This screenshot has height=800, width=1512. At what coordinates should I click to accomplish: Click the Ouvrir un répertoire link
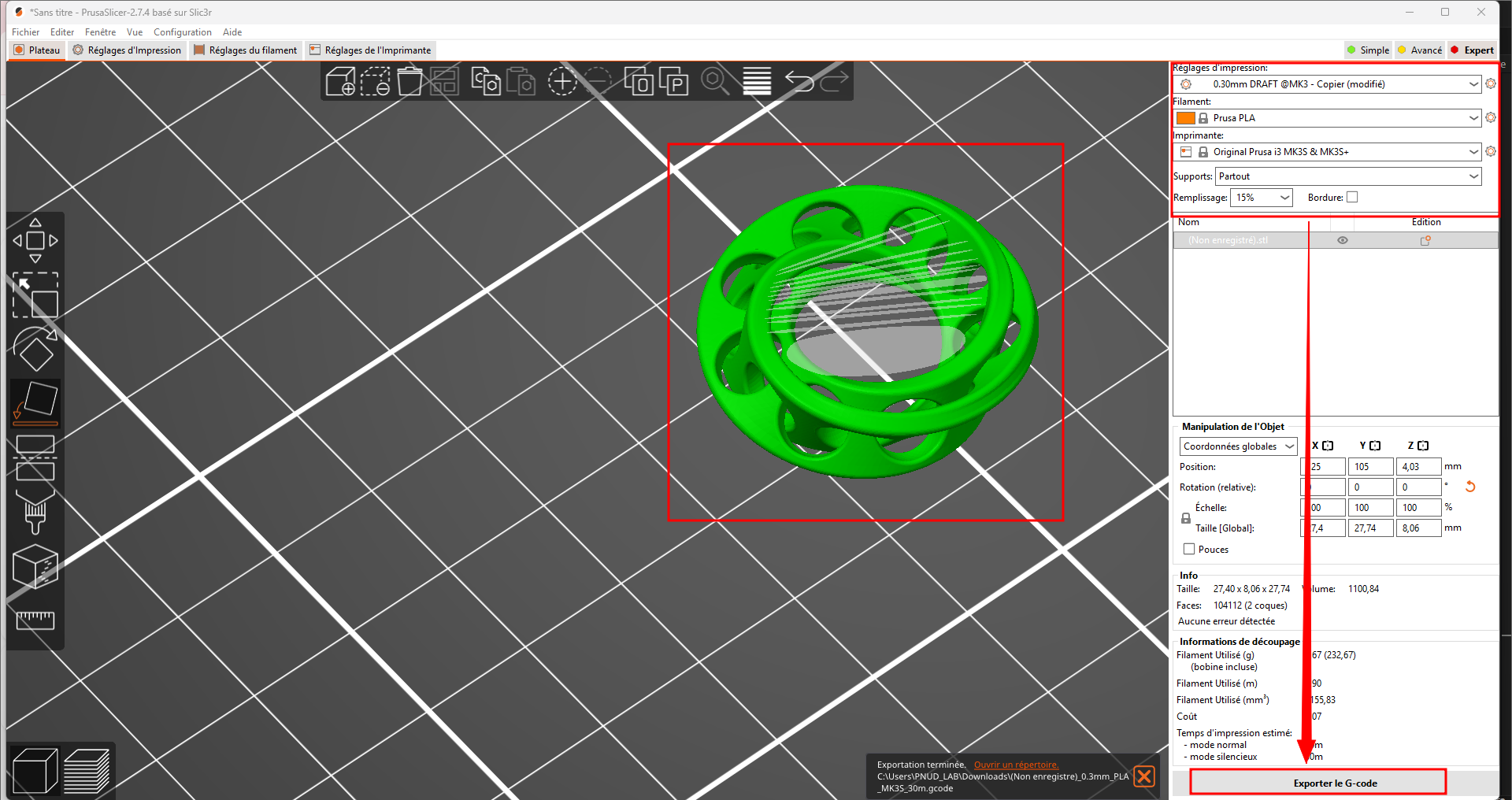[x=1016, y=765]
